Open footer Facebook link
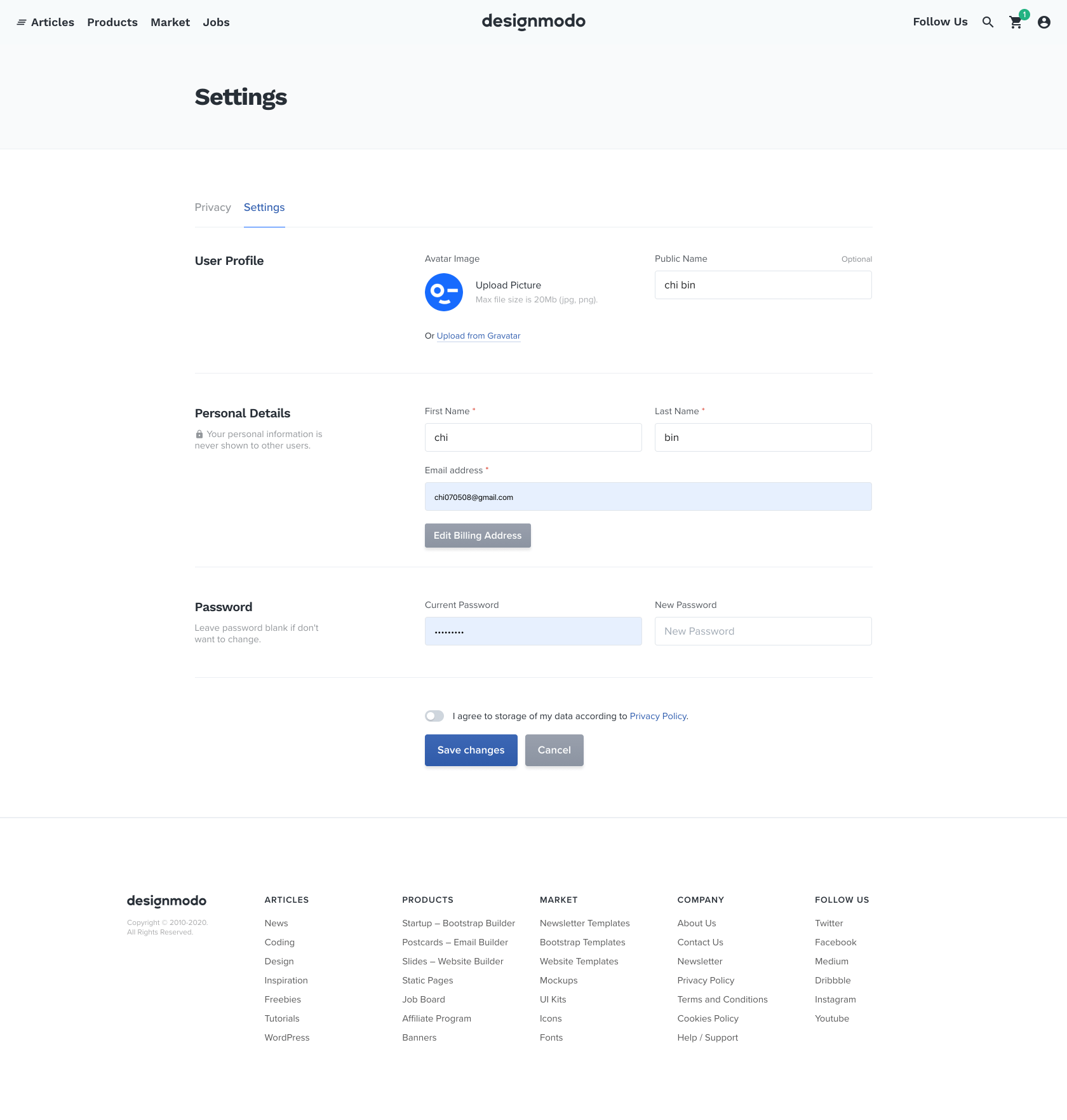Screen dimensions: 1067x1120 [836, 942]
